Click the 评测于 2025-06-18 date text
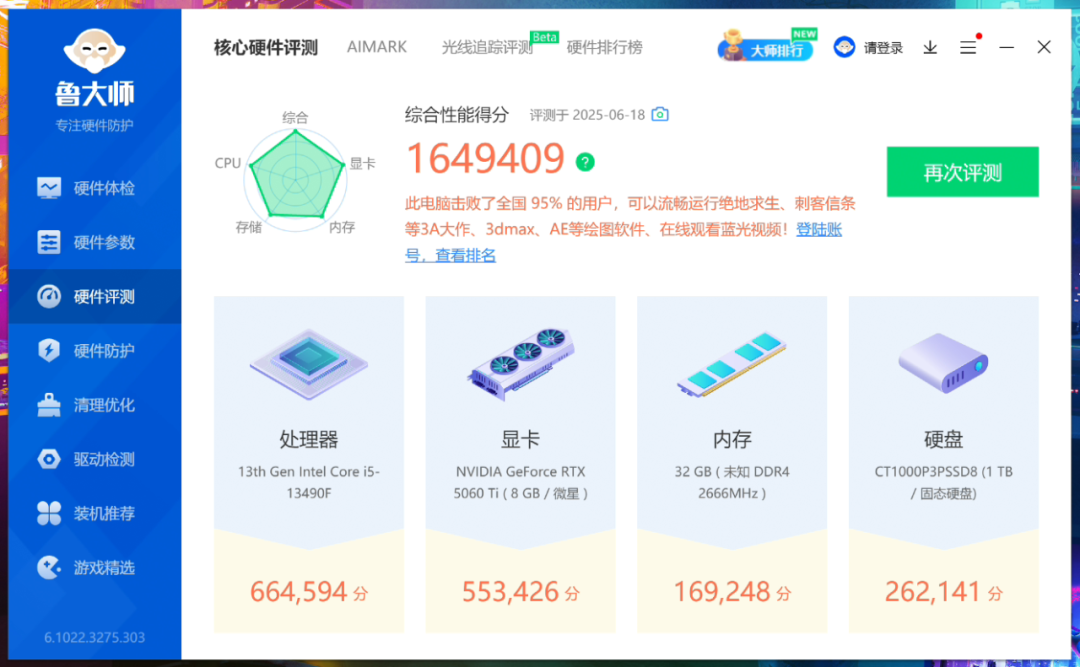 pyautogui.click(x=587, y=115)
